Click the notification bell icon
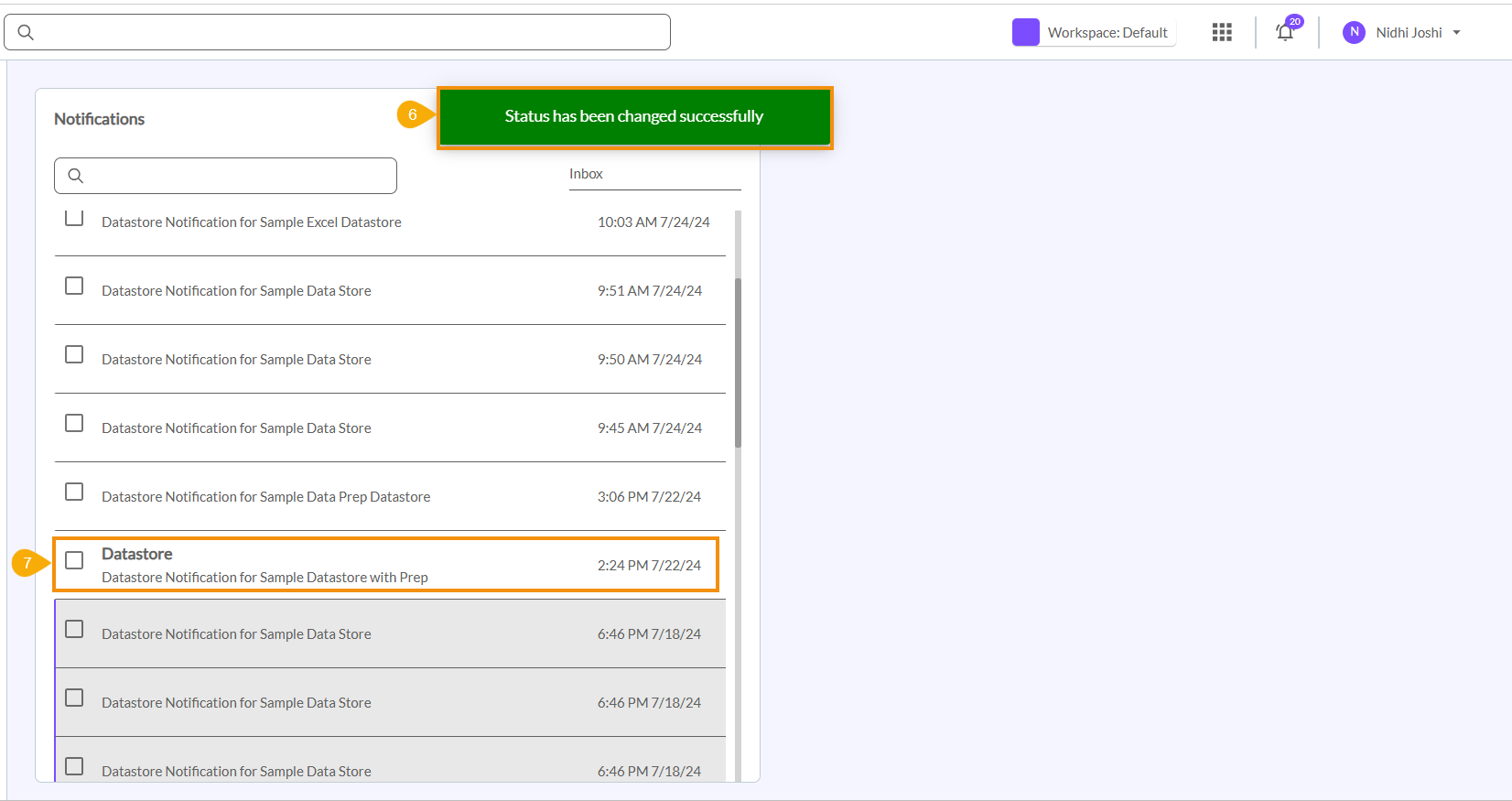Screen dimensions: 1512x801 1285,33
